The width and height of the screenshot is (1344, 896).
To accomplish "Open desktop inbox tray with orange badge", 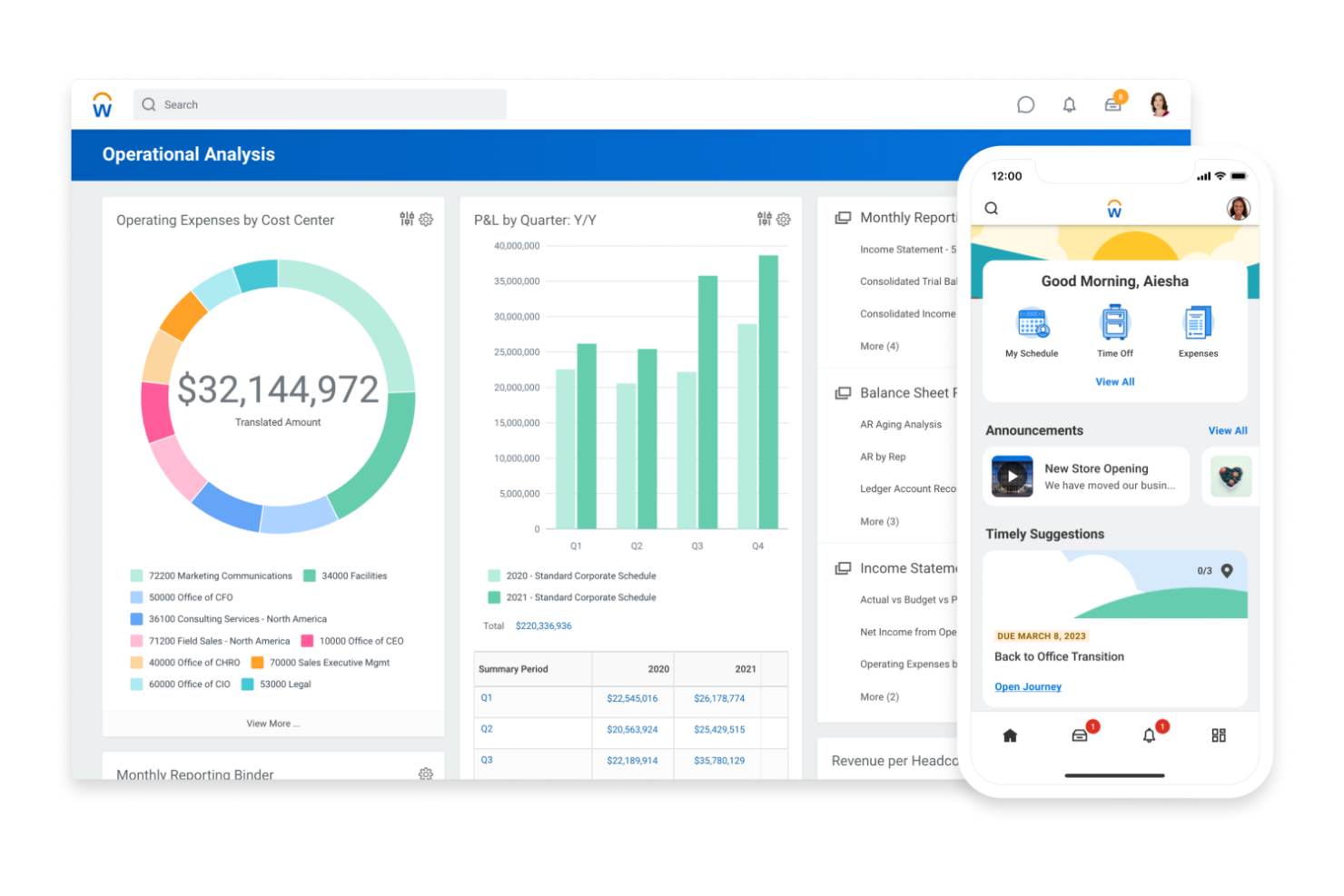I will 1114,103.
